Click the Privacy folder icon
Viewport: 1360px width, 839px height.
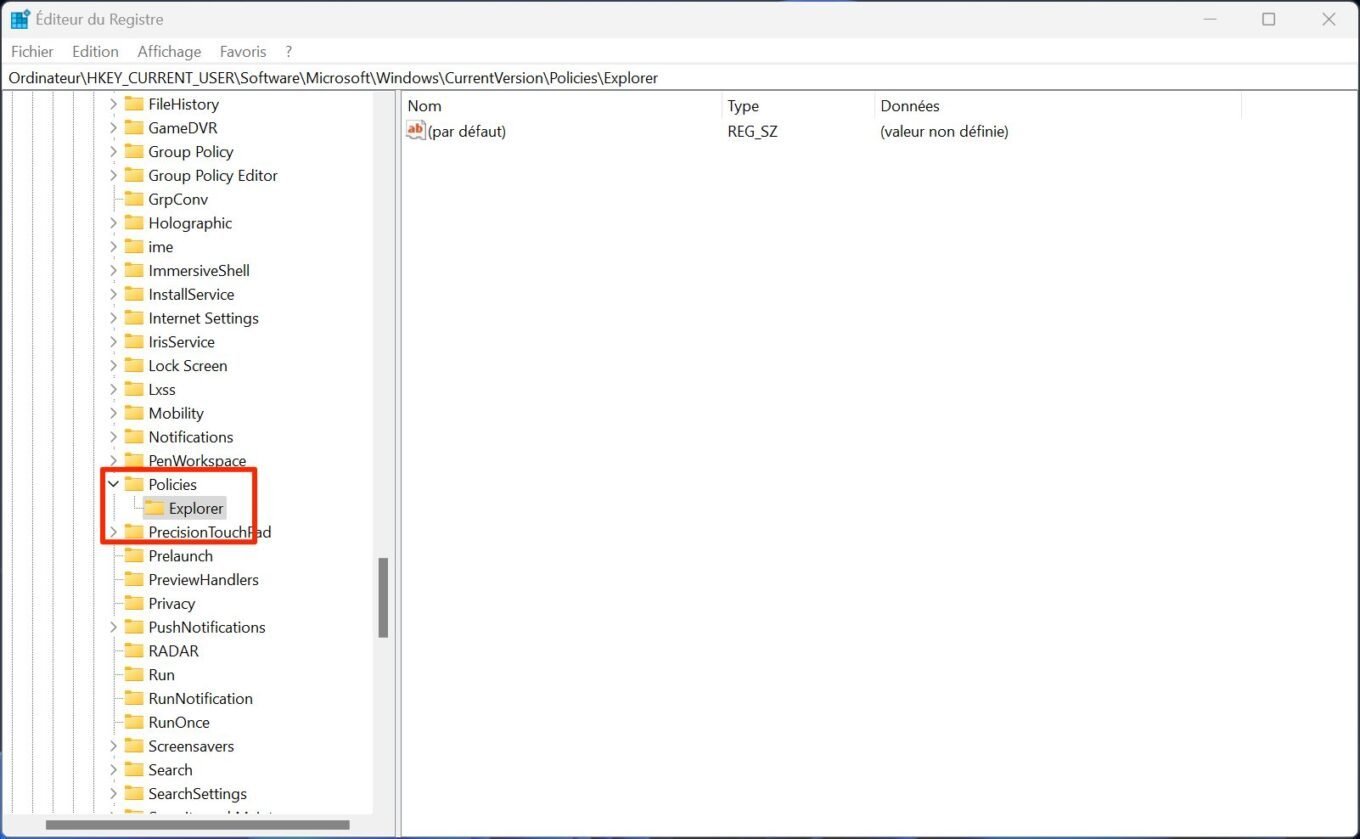coord(134,603)
